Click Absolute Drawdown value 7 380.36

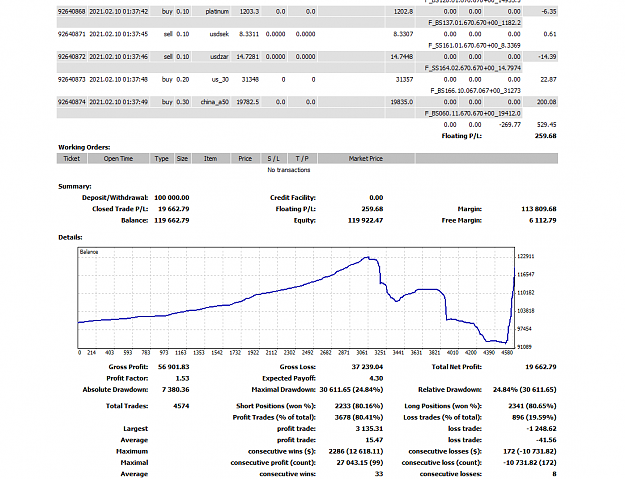pos(176,390)
